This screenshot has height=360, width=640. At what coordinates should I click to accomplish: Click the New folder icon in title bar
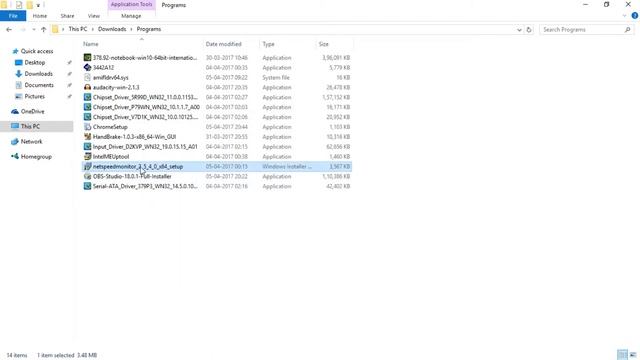(x=29, y=5)
